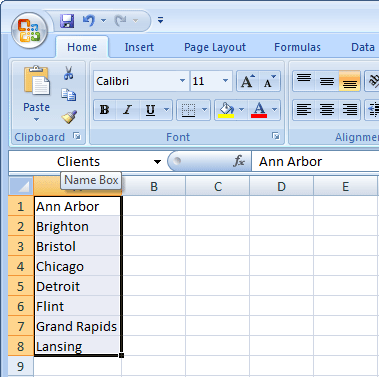Open the Formulas tab
This screenshot has height=377, width=379.
[297, 47]
